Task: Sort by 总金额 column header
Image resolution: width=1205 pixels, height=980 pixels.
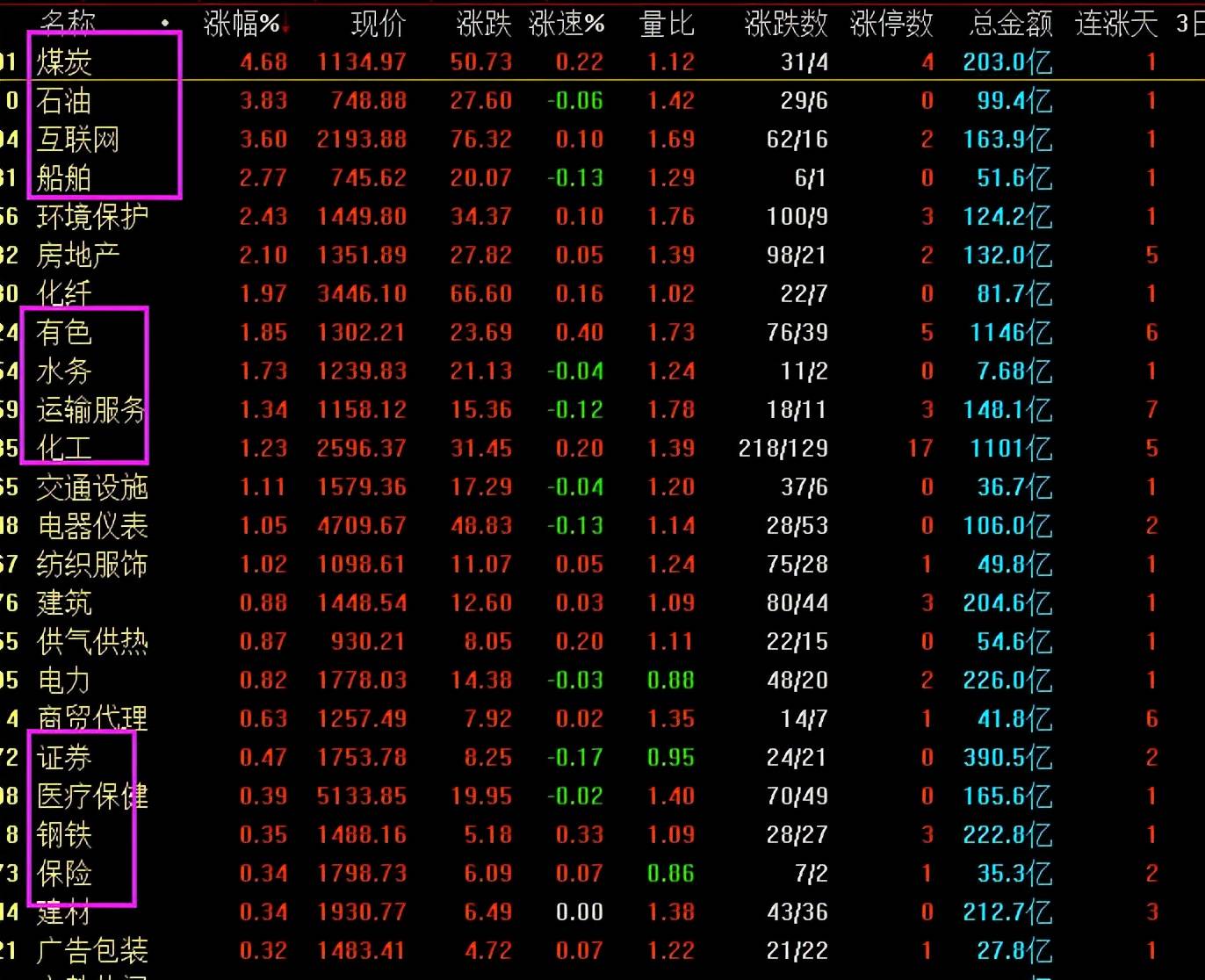Action: (1011, 24)
